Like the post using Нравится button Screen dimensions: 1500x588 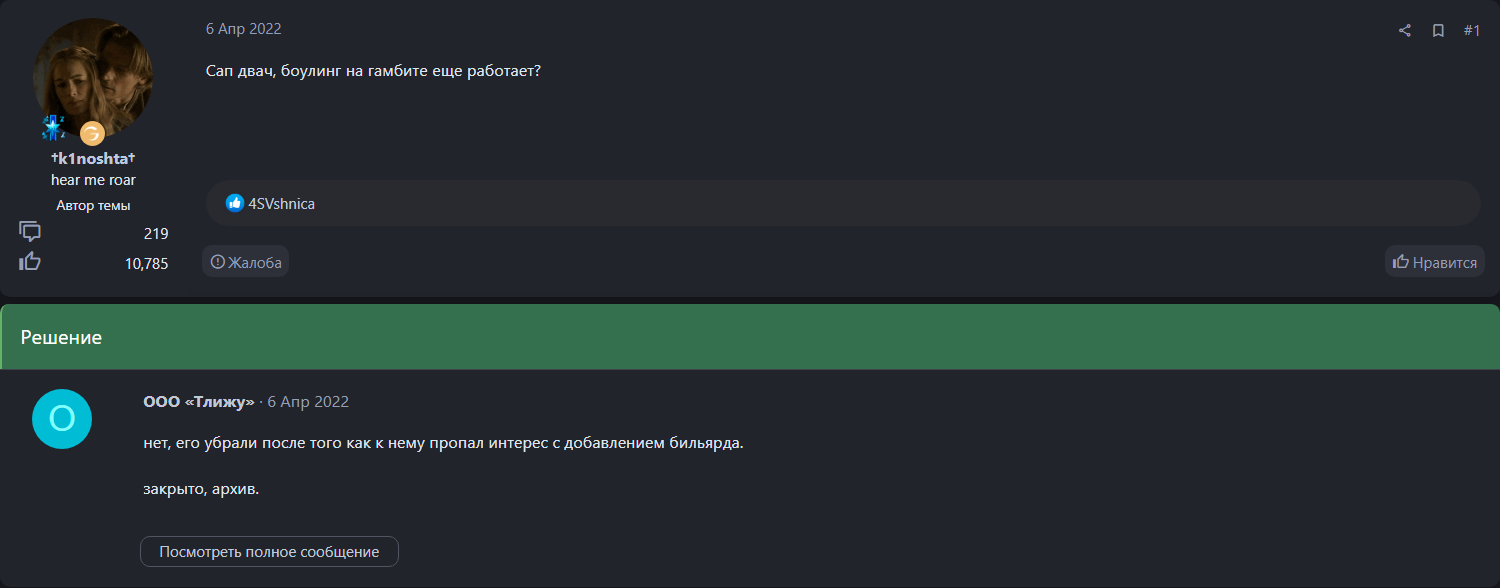pos(1435,262)
